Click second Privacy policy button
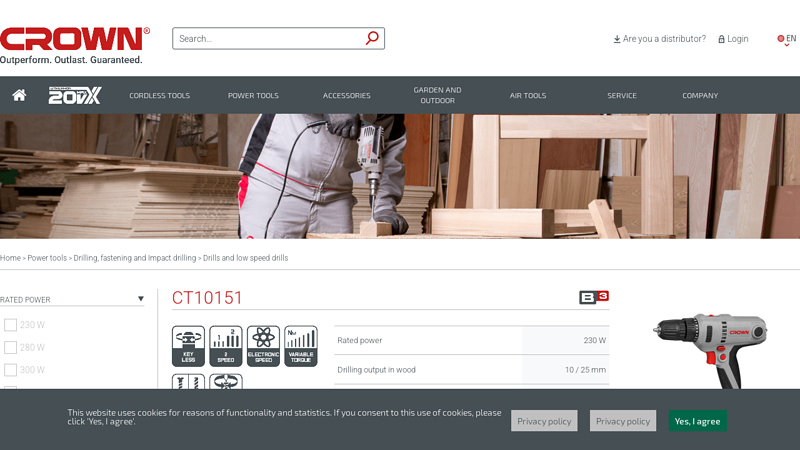Screen dimensions: 800x450 point(623,421)
